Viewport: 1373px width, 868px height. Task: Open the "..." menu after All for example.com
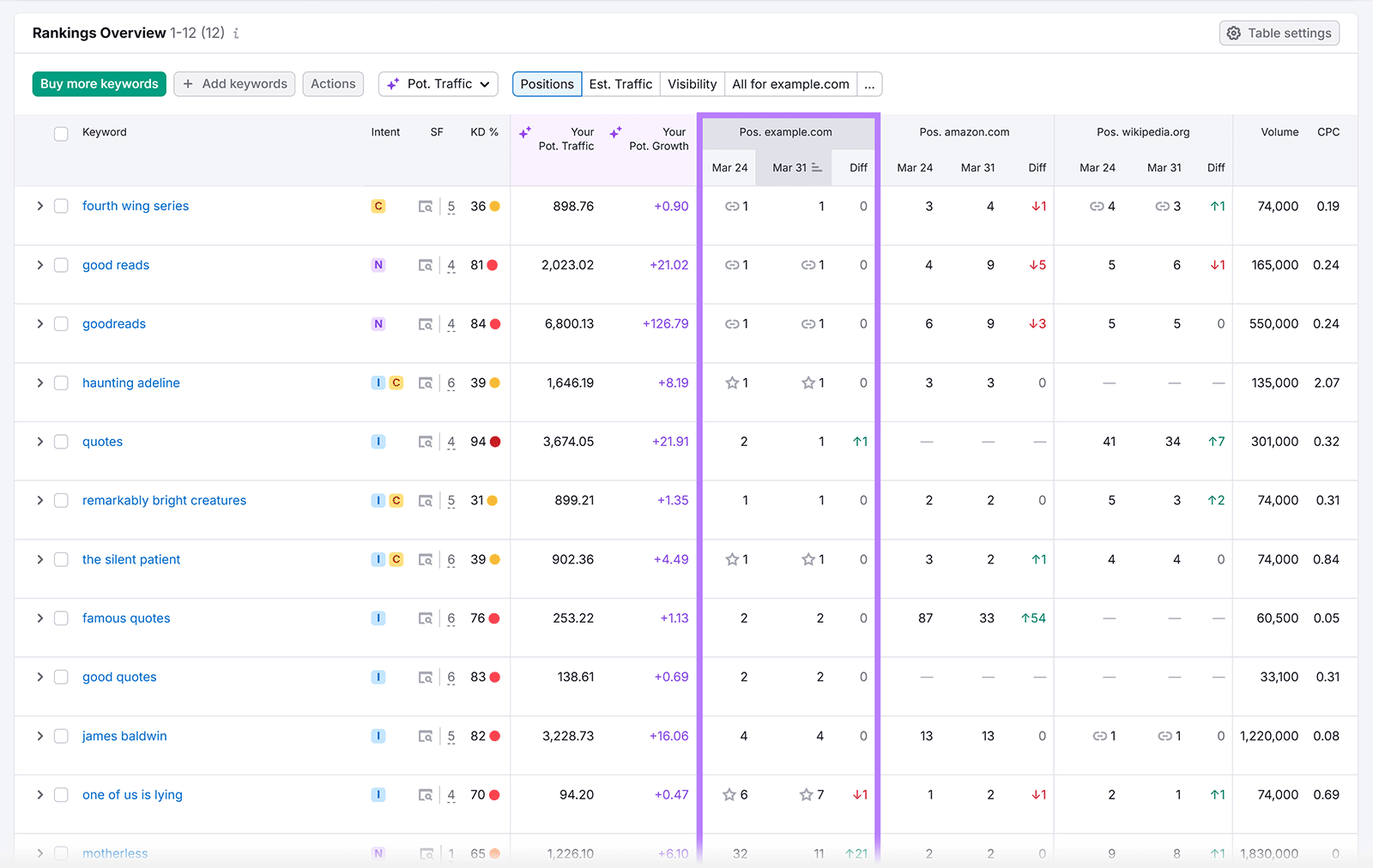click(869, 84)
